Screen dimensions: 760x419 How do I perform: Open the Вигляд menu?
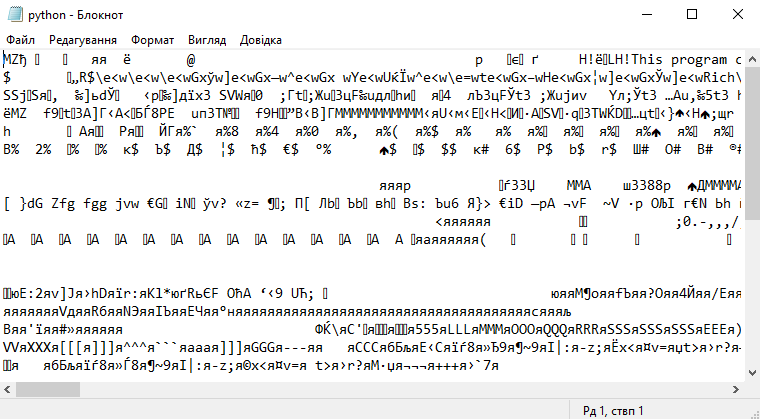click(207, 40)
